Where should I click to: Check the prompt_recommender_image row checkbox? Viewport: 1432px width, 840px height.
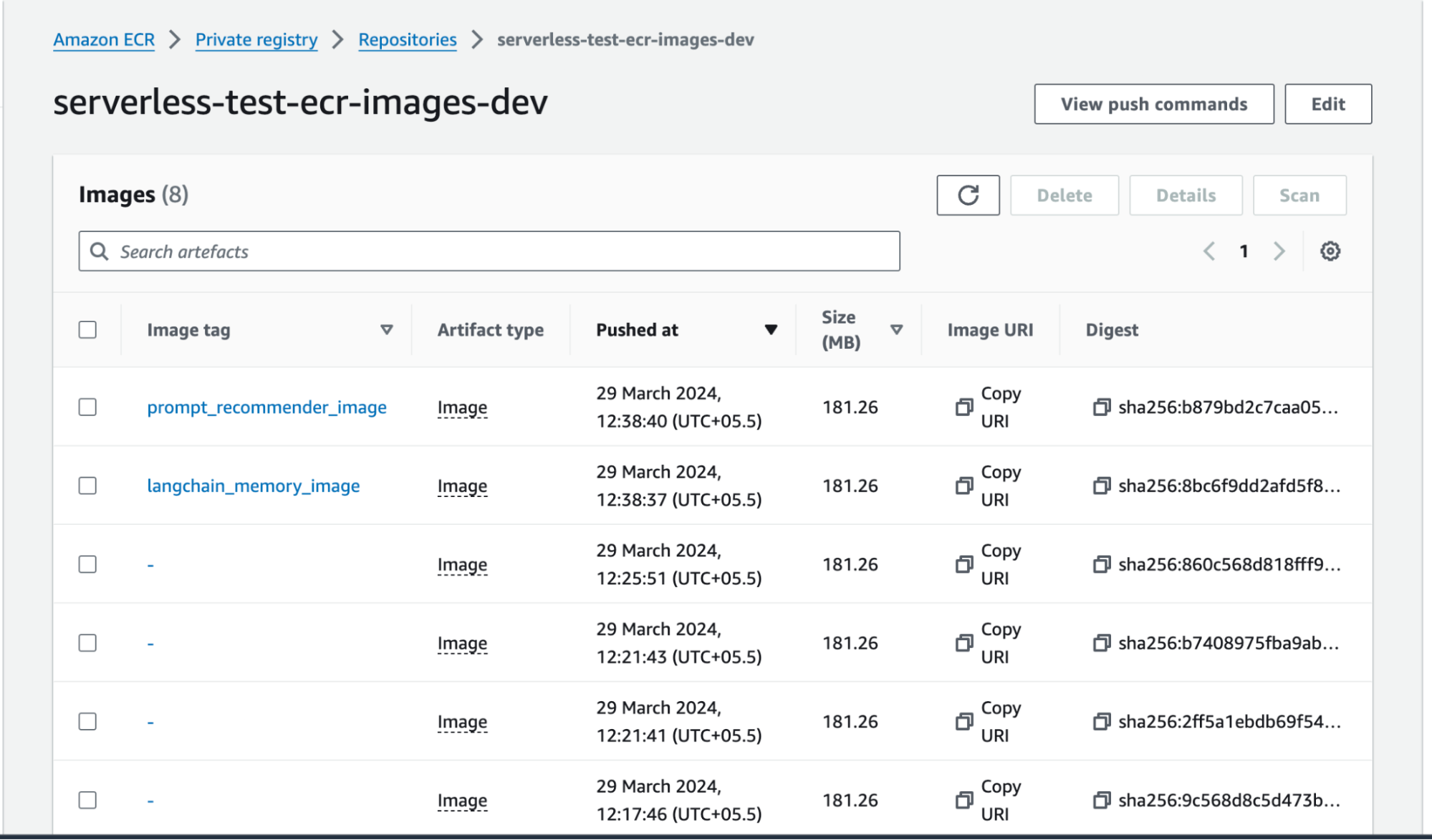tap(87, 407)
